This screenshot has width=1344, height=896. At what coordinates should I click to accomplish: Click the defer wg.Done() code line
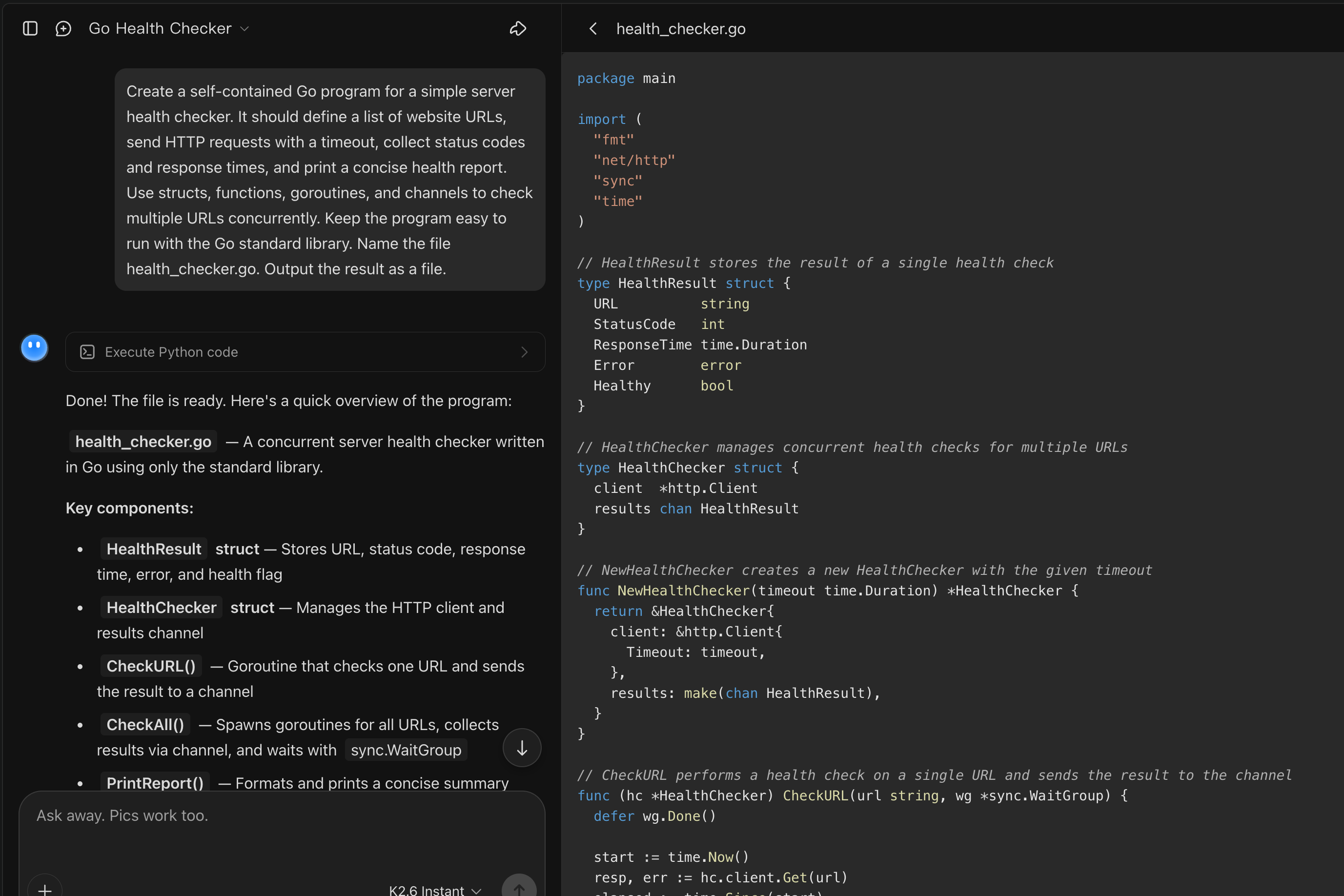coord(654,816)
